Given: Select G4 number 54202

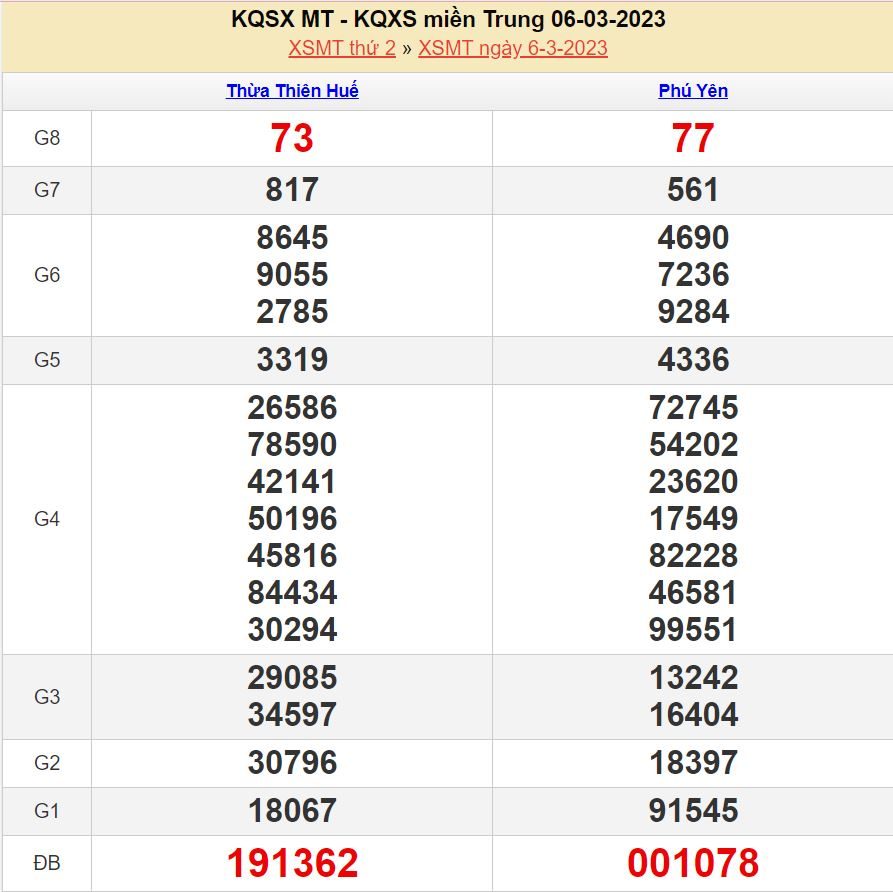Looking at the screenshot, I should (x=693, y=445).
